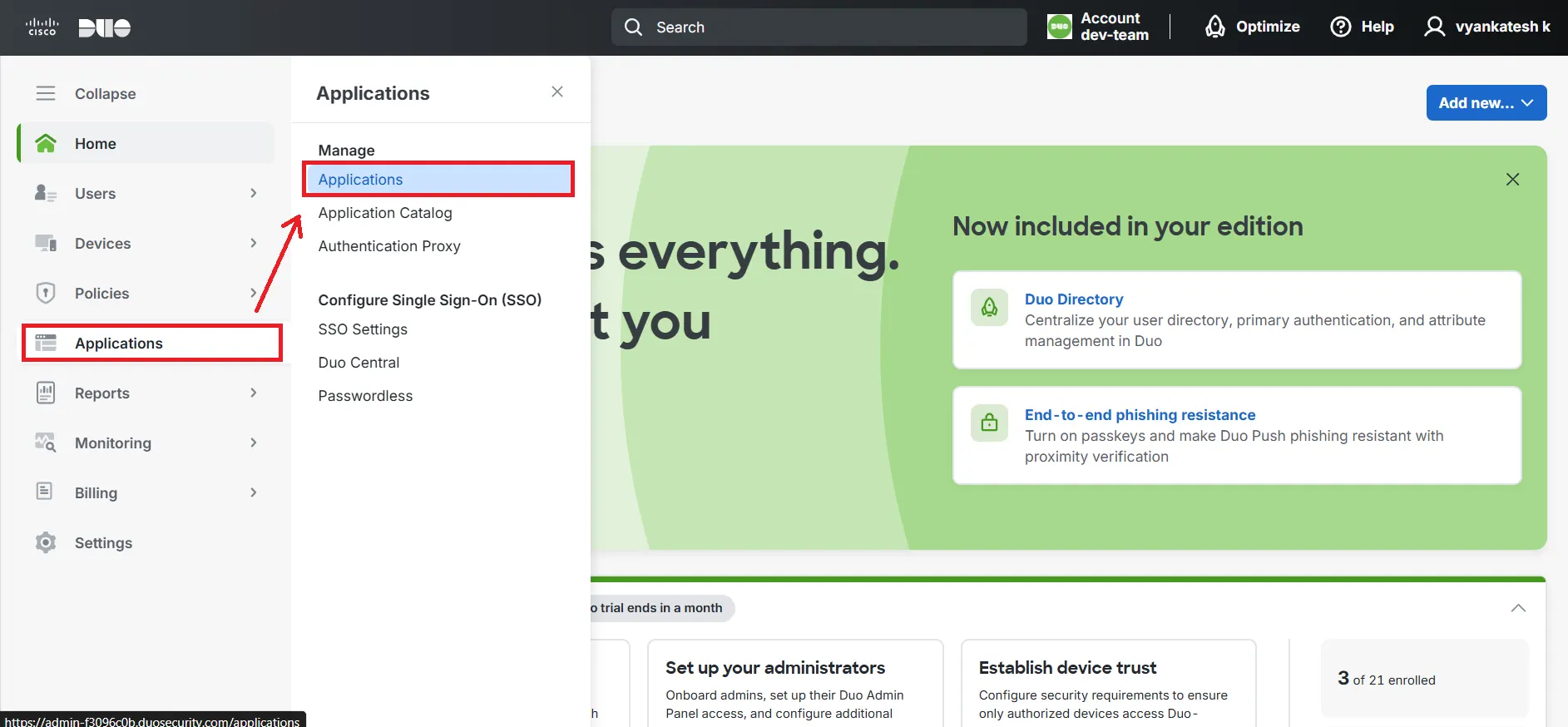Image resolution: width=1568 pixels, height=727 pixels.
Task: Click the search magnifier icon
Action: point(633,27)
